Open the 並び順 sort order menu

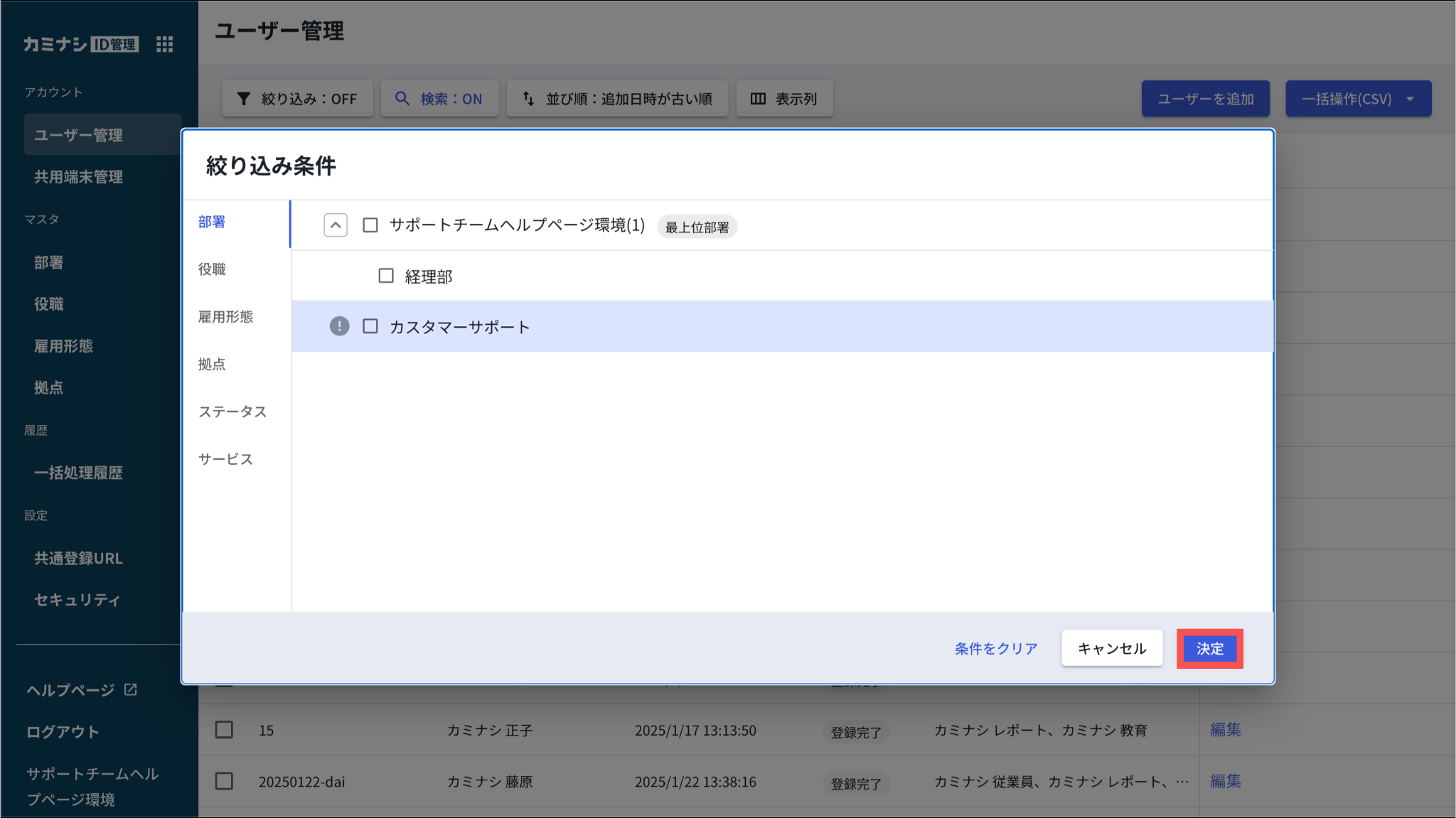click(x=617, y=99)
